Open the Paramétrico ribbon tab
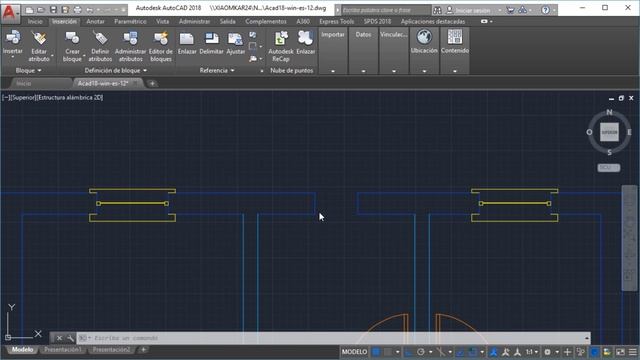This screenshot has width=640, height=360. point(130,21)
